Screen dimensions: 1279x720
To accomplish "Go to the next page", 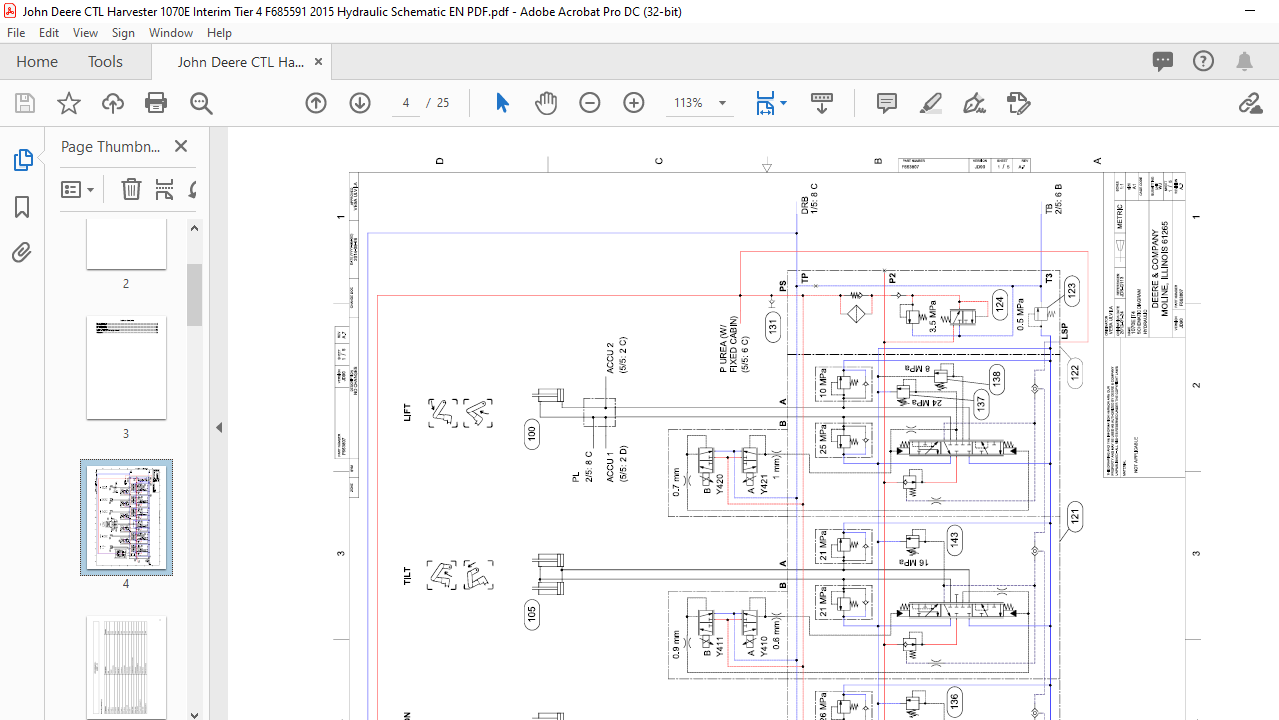I will pyautogui.click(x=360, y=103).
